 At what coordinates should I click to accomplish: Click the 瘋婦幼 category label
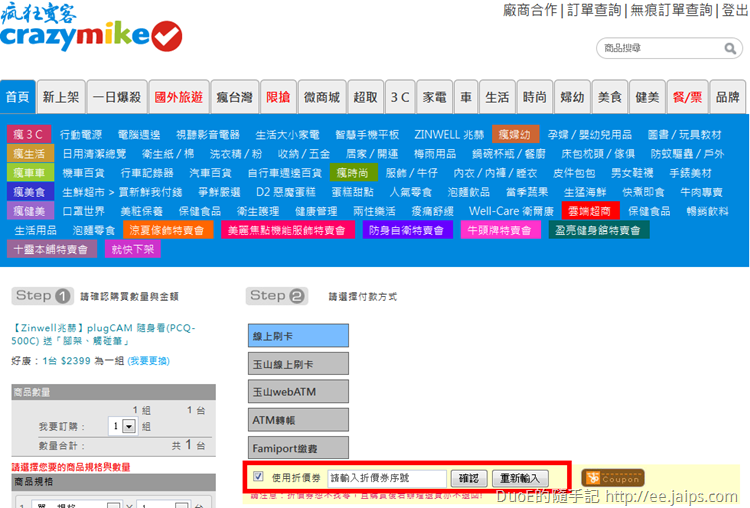515,134
